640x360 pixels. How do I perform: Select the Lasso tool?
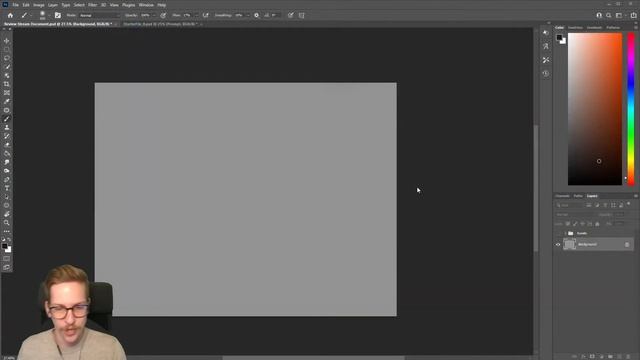coord(7,58)
